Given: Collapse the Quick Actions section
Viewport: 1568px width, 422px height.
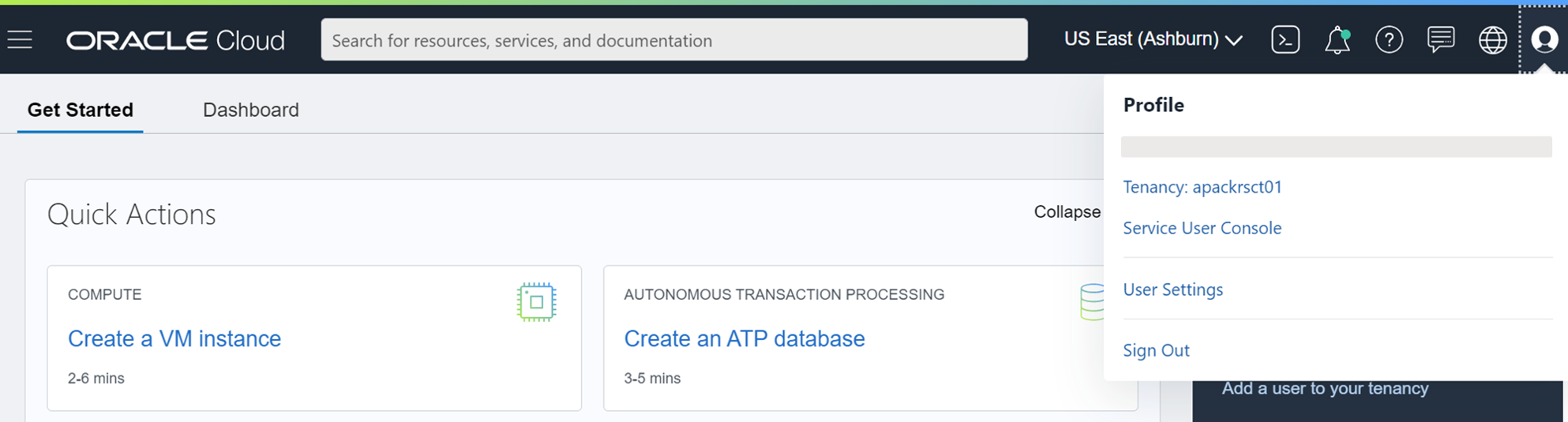Looking at the screenshot, I should [1067, 212].
